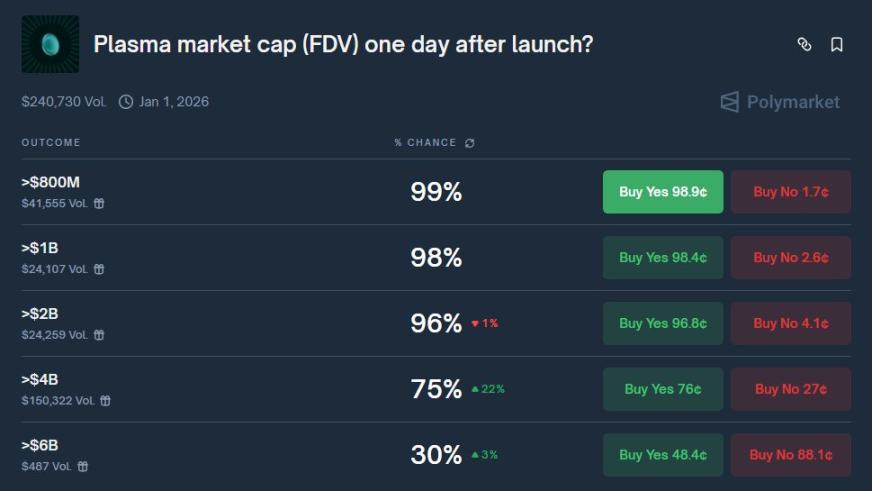This screenshot has height=491, width=872.
Task: Click Buy Yes 98.9¢ for >$800M
Action: [x=662, y=192]
